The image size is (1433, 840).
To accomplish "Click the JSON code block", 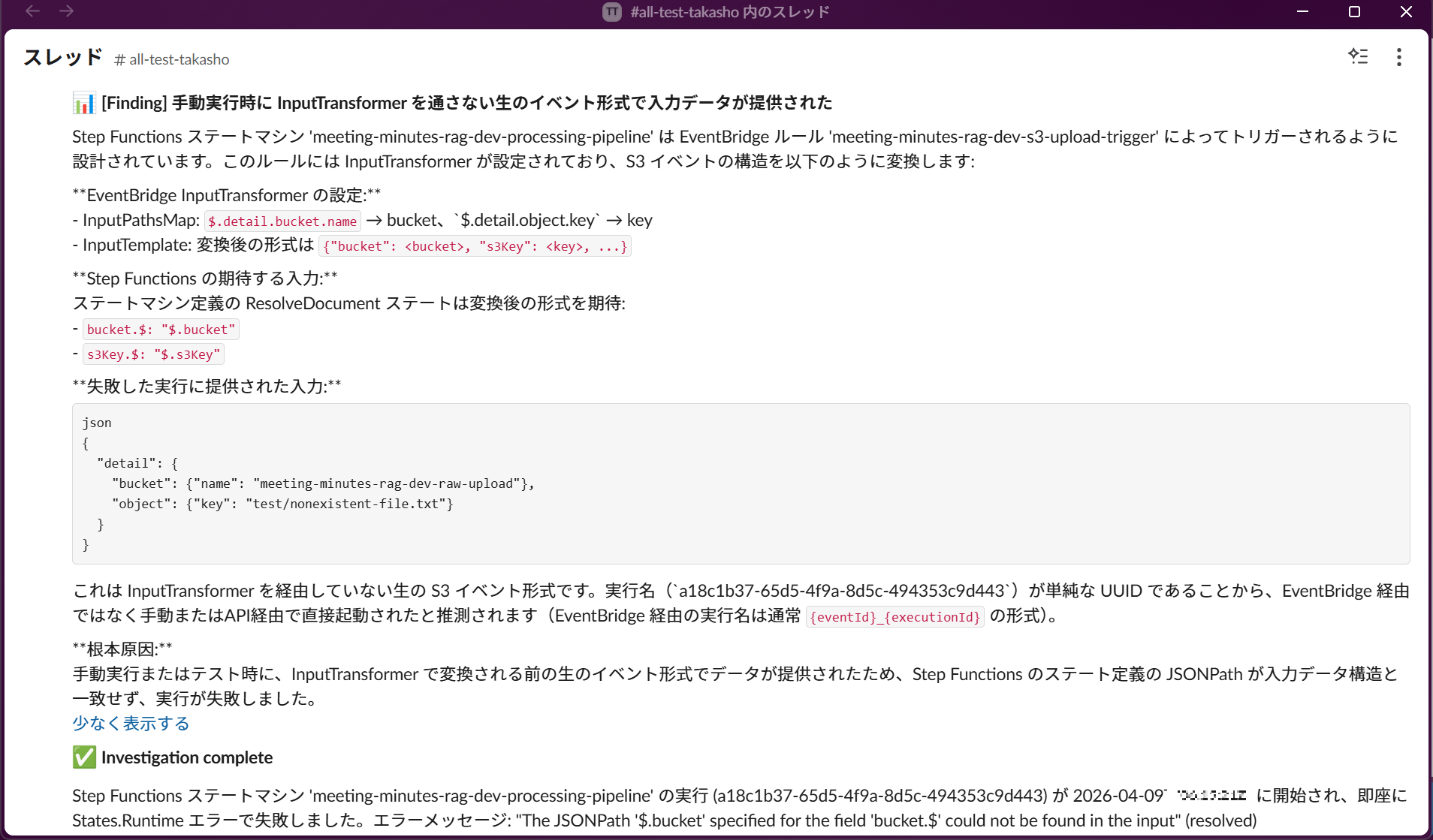I will pyautogui.click(x=741, y=483).
